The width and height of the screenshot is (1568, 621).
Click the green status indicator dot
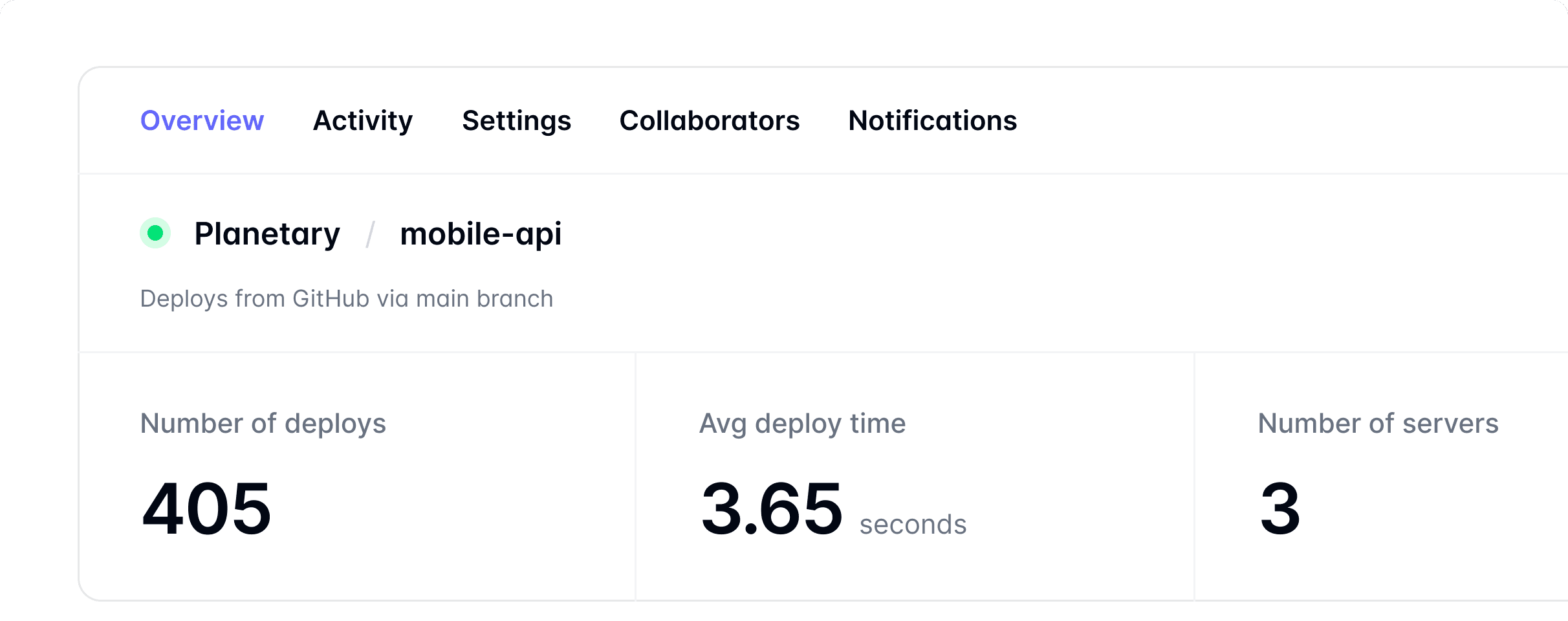click(x=155, y=233)
